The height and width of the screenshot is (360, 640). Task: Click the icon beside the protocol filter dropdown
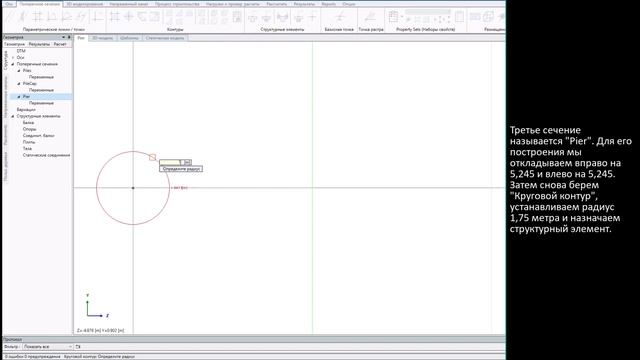(x=78, y=347)
